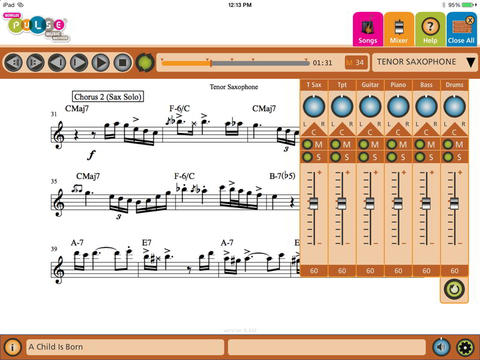This screenshot has height=360, width=480.
Task: Center the T Sax pan
Action: 314,130
